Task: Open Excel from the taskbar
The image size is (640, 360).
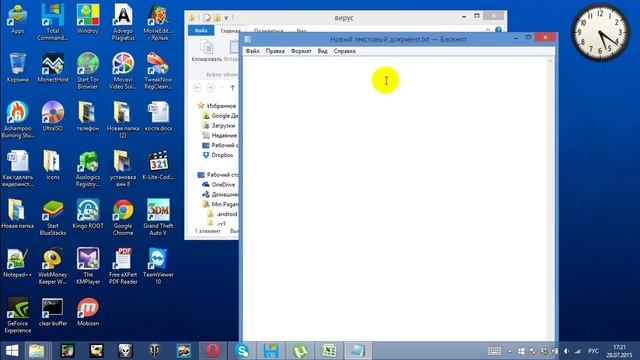Action: pyautogui.click(x=329, y=351)
